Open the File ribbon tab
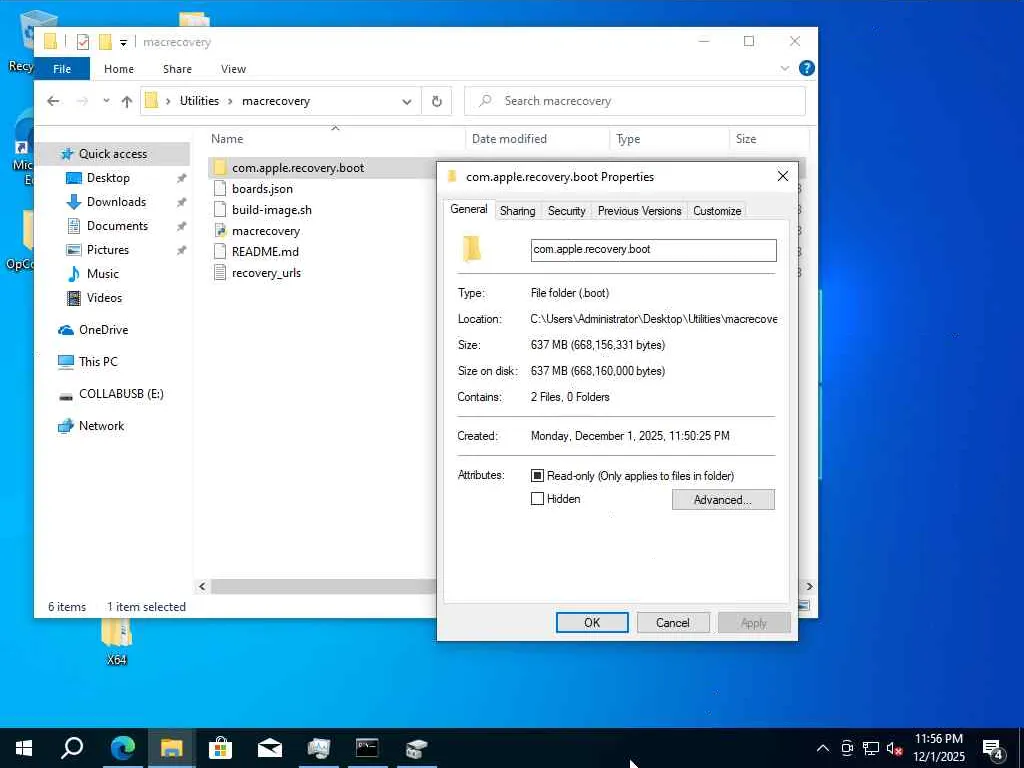The width and height of the screenshot is (1024, 768). (62, 69)
